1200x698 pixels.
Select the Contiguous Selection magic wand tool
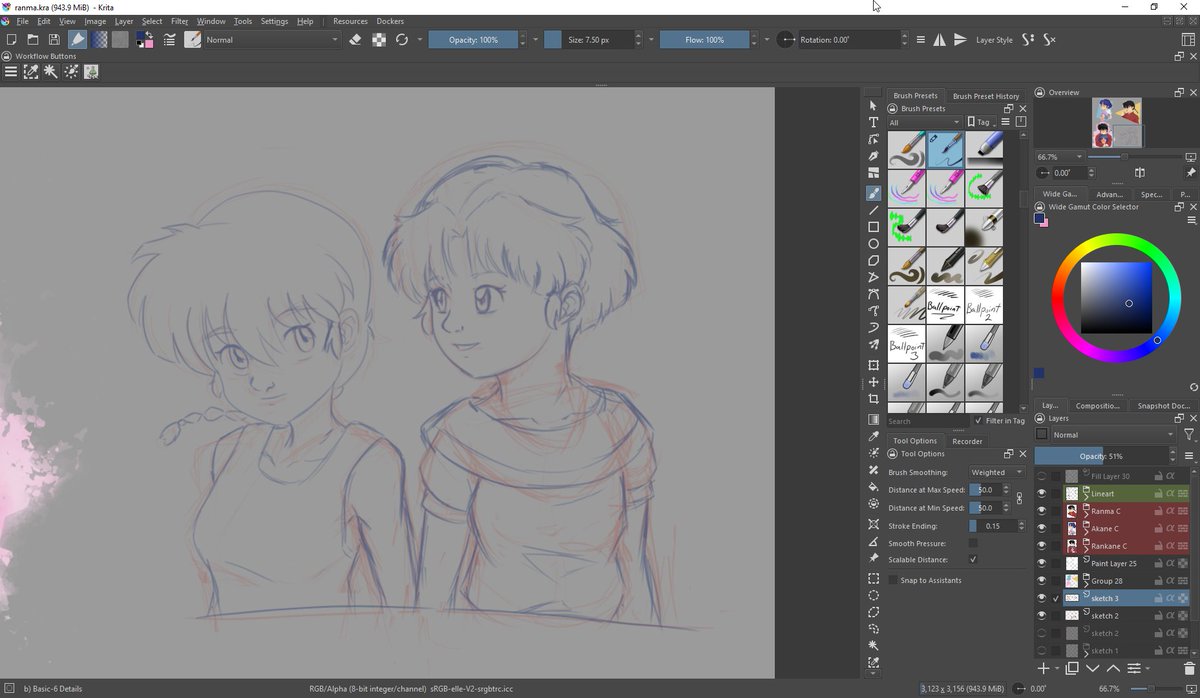[873, 646]
